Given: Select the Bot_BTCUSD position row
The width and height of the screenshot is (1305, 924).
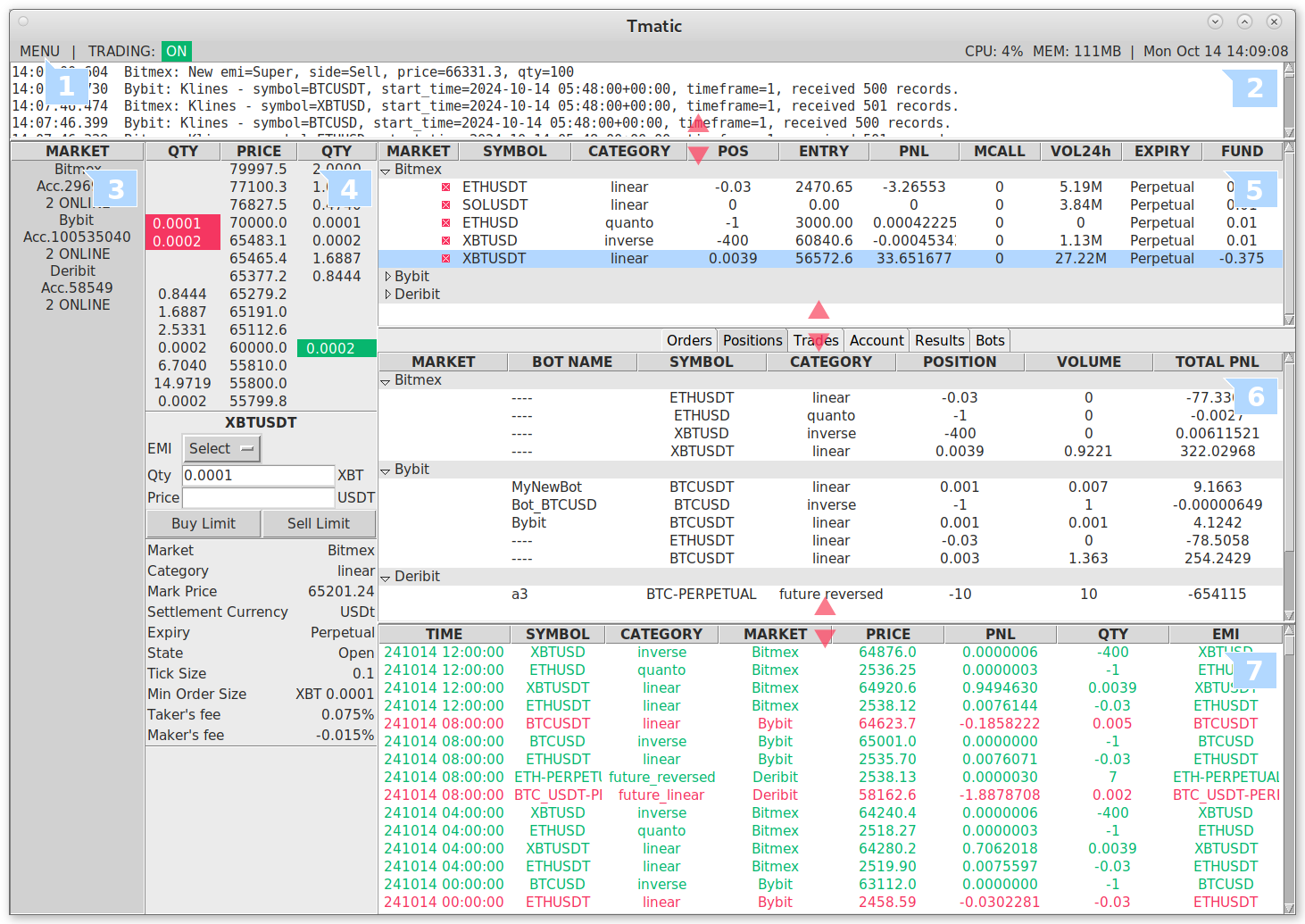Looking at the screenshot, I should click(831, 505).
